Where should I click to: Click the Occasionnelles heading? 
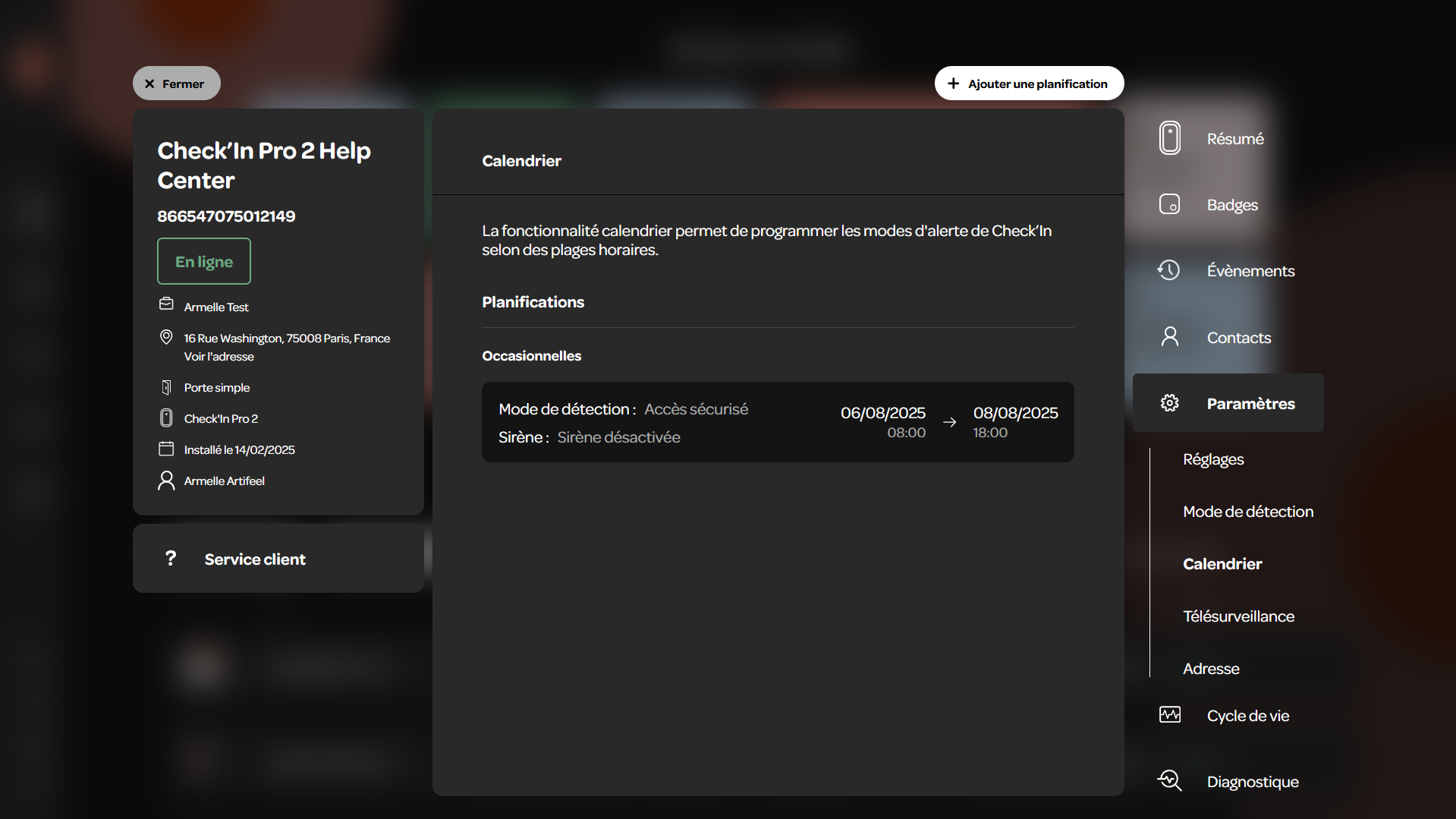(531, 356)
